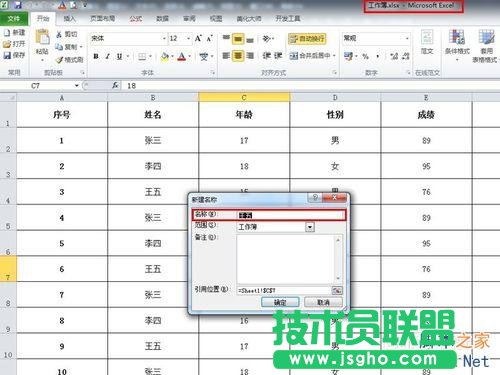
Task: Switch to the 公式 Formulas tab
Action: click(135, 19)
